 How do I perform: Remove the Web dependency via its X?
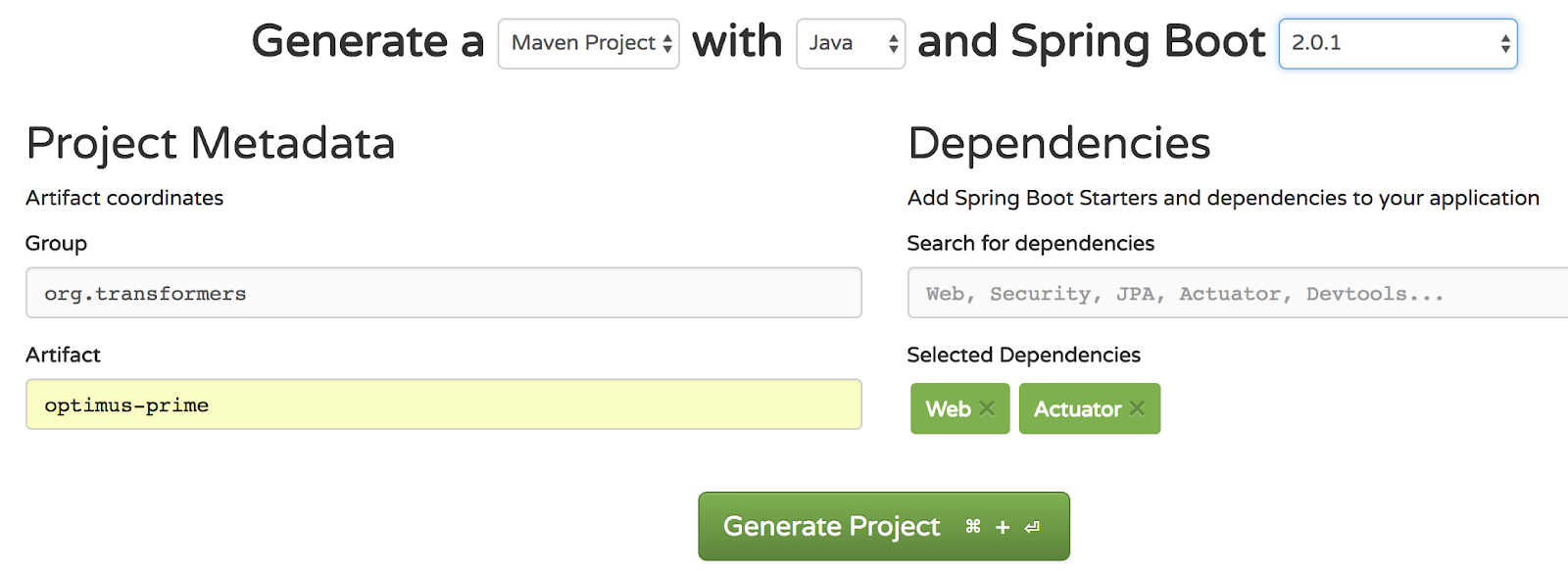pyautogui.click(x=987, y=408)
